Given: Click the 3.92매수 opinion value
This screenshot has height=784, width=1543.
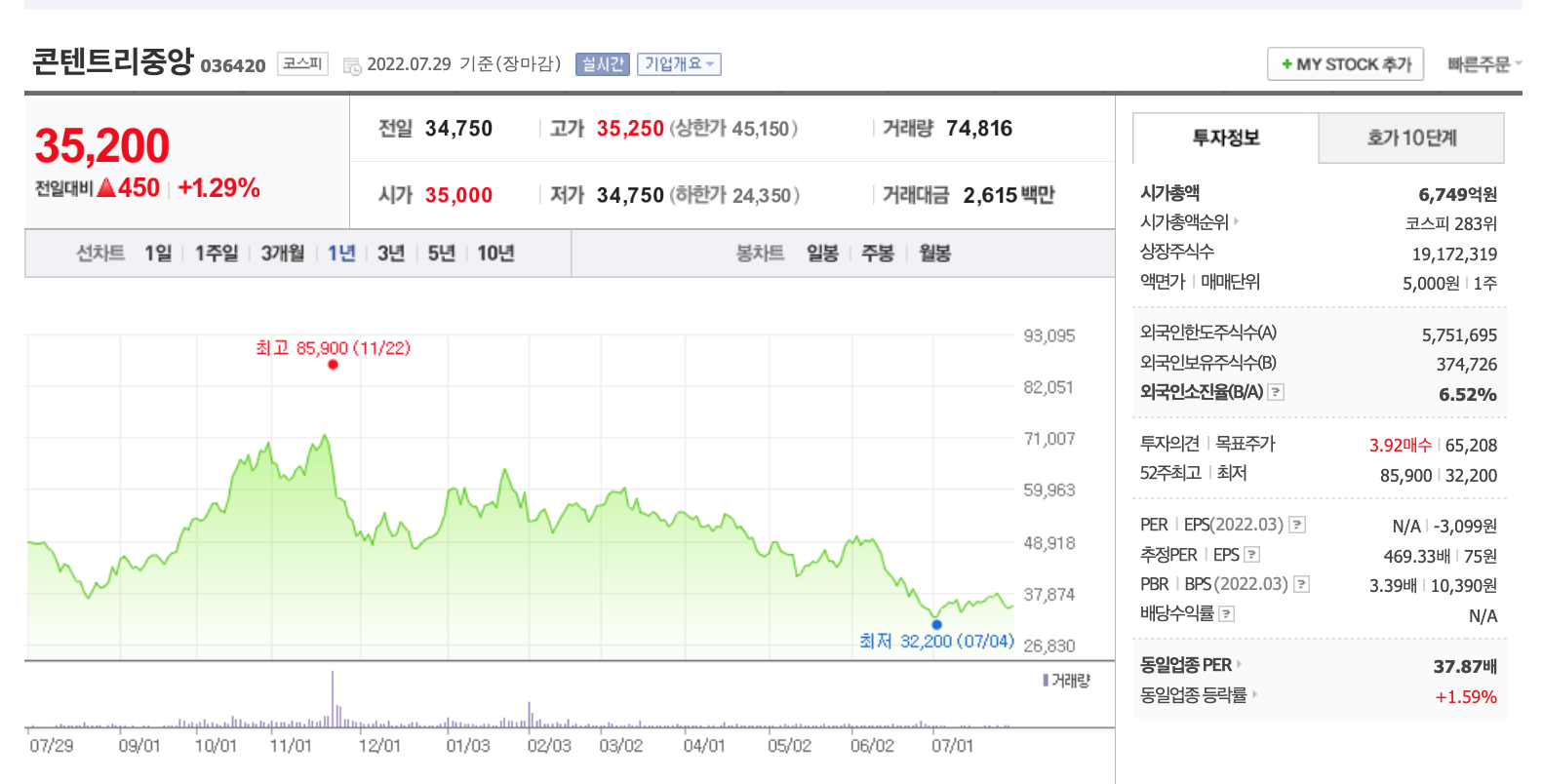Looking at the screenshot, I should [1401, 446].
